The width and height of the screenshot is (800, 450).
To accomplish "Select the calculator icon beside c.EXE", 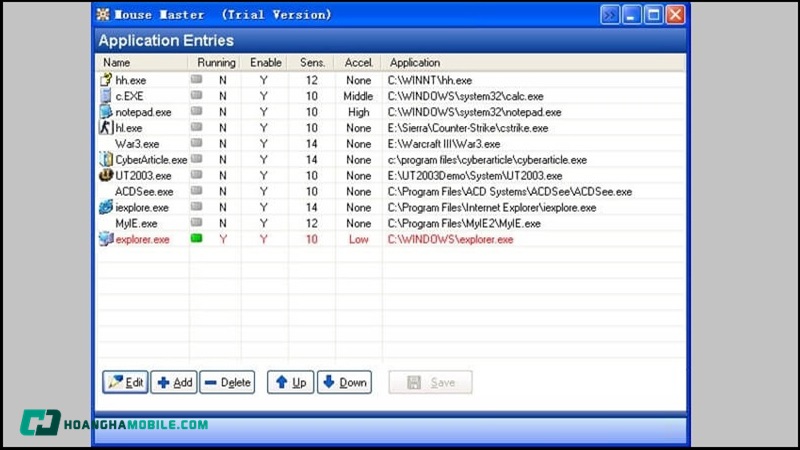I will point(106,96).
